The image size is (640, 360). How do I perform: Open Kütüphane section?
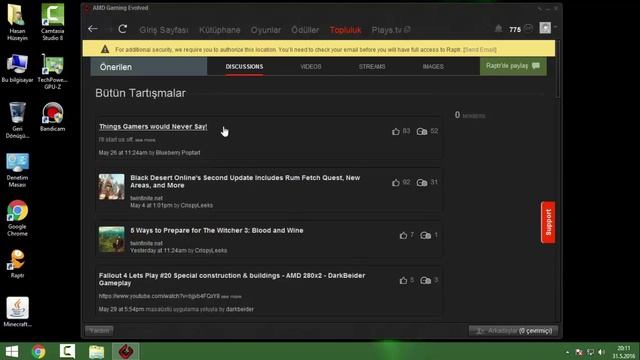[220, 30]
